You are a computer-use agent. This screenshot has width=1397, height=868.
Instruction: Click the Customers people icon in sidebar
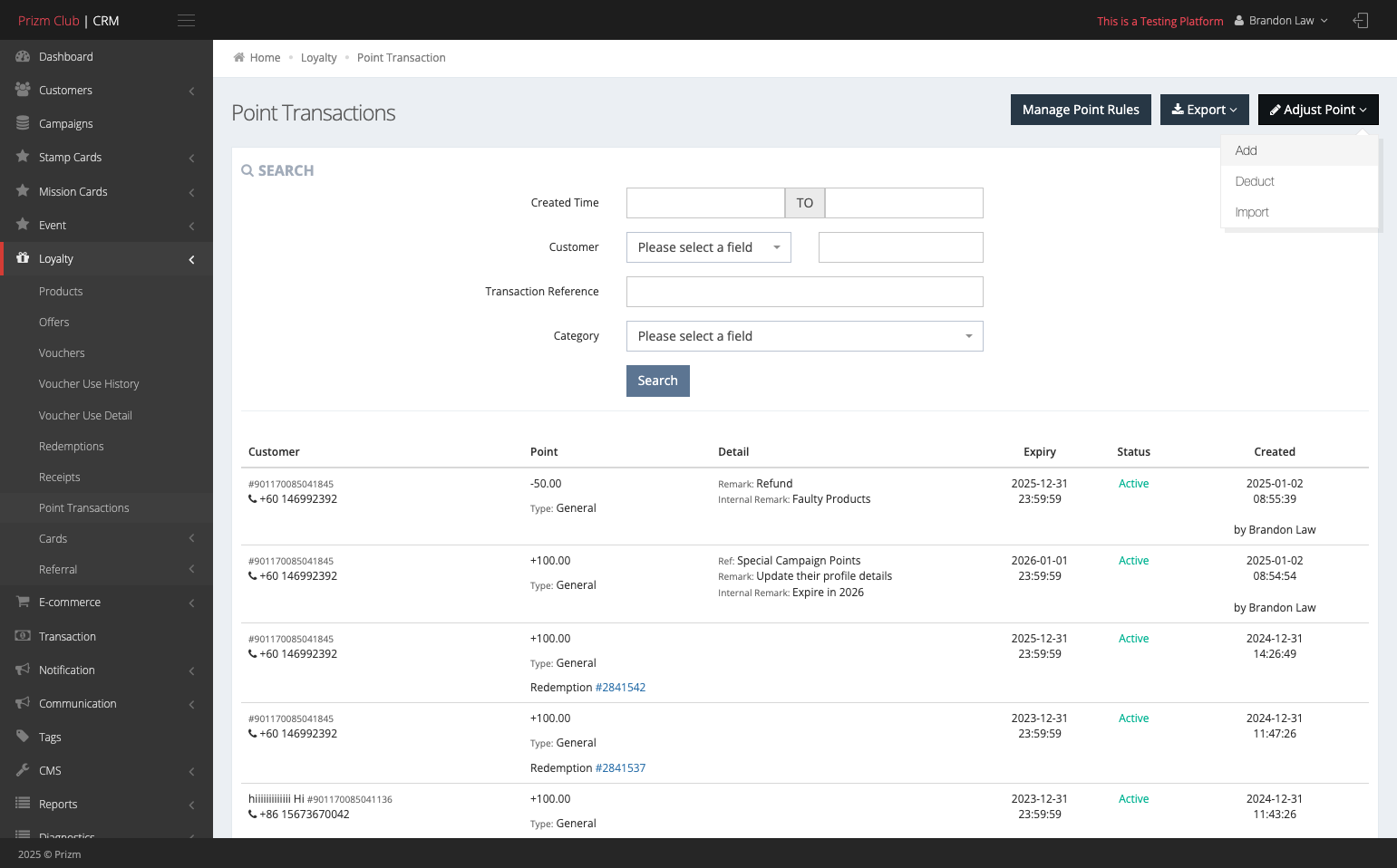point(23,90)
